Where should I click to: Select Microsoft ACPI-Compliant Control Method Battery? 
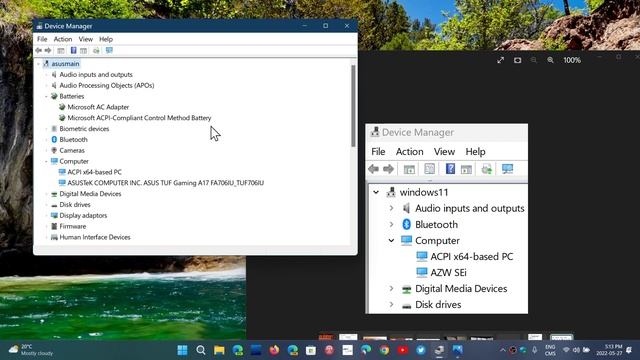point(139,118)
